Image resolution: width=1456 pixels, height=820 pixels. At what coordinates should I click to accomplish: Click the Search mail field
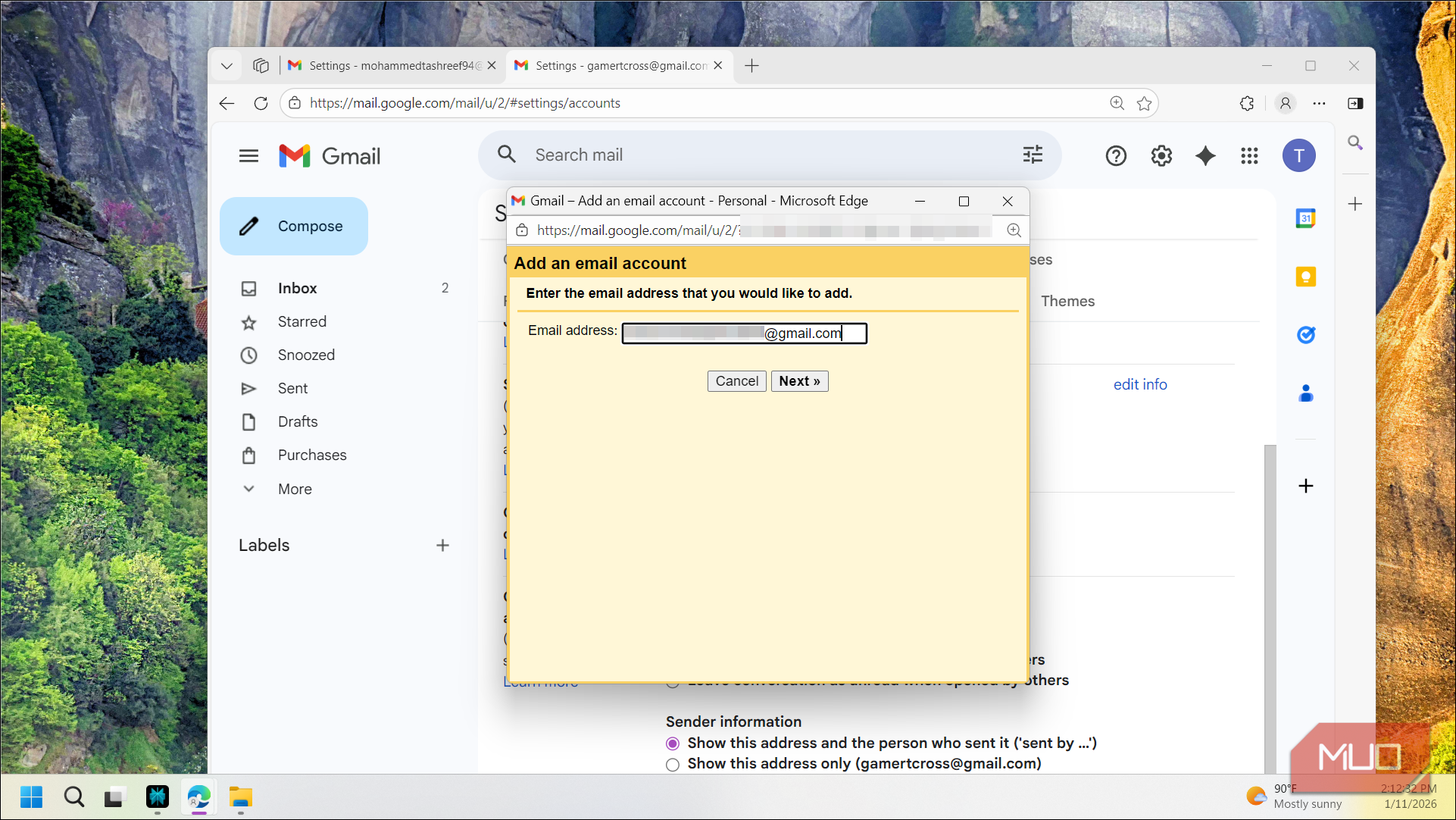pyautogui.click(x=769, y=155)
